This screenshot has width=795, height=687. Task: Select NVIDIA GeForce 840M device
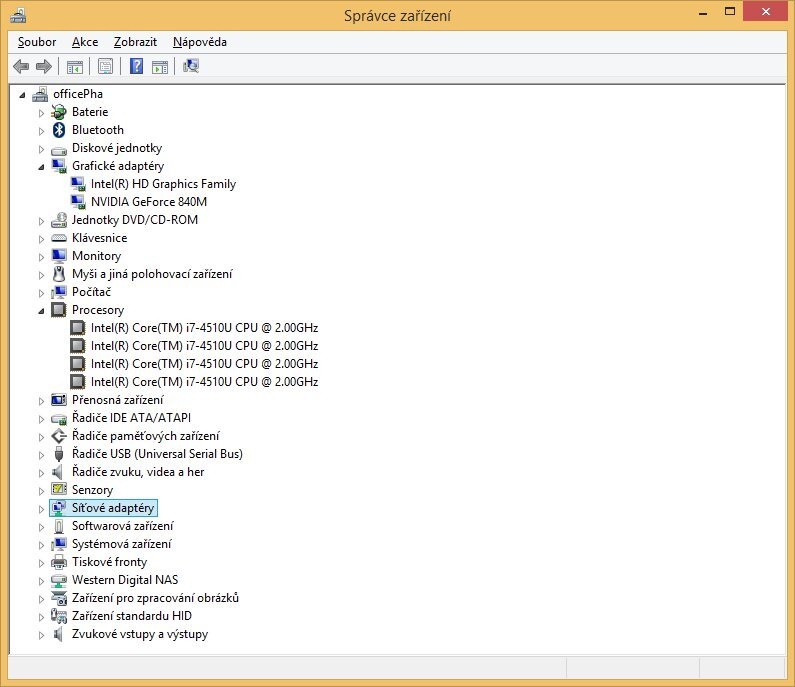click(x=149, y=202)
